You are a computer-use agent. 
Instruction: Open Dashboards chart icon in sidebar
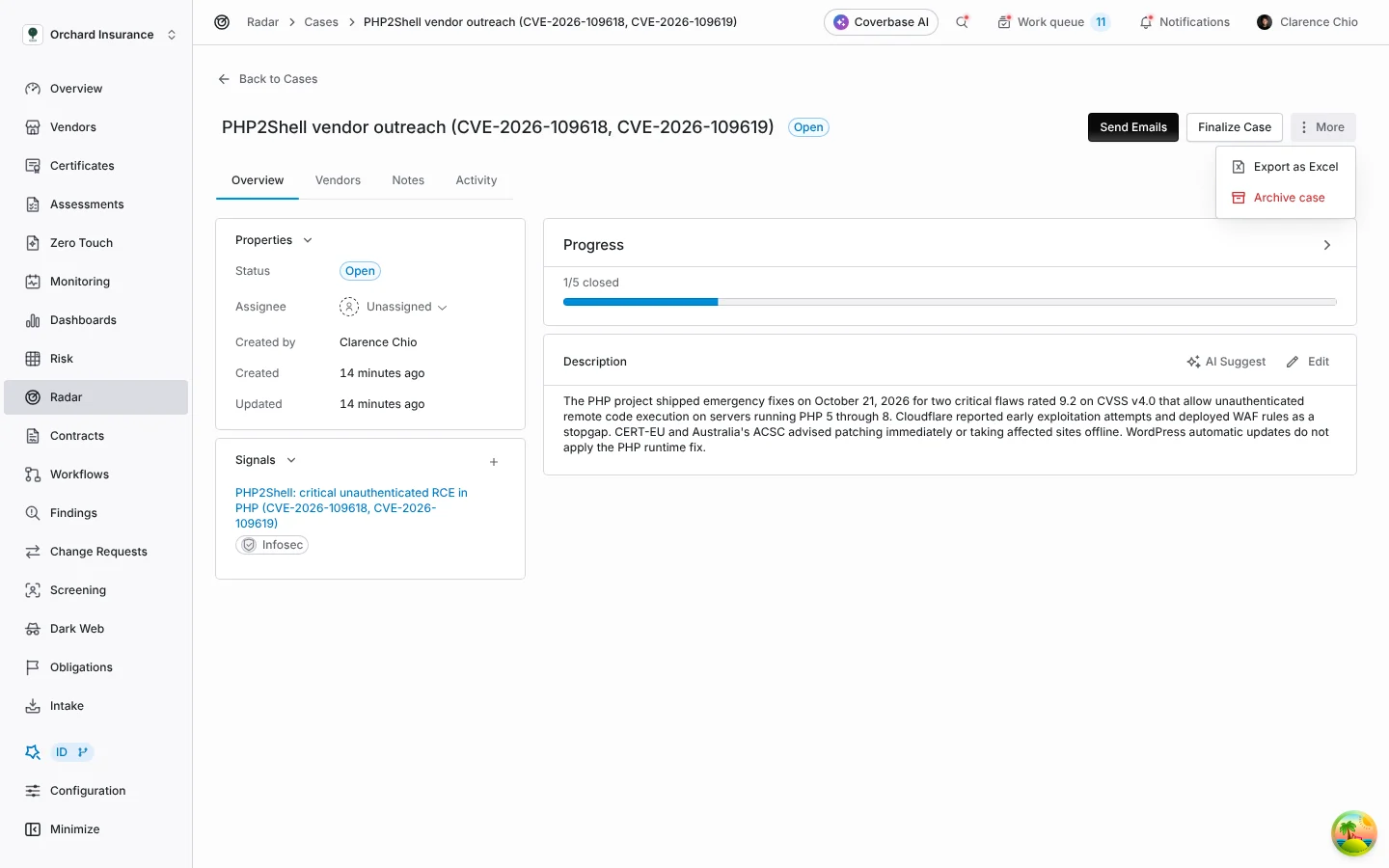click(33, 320)
